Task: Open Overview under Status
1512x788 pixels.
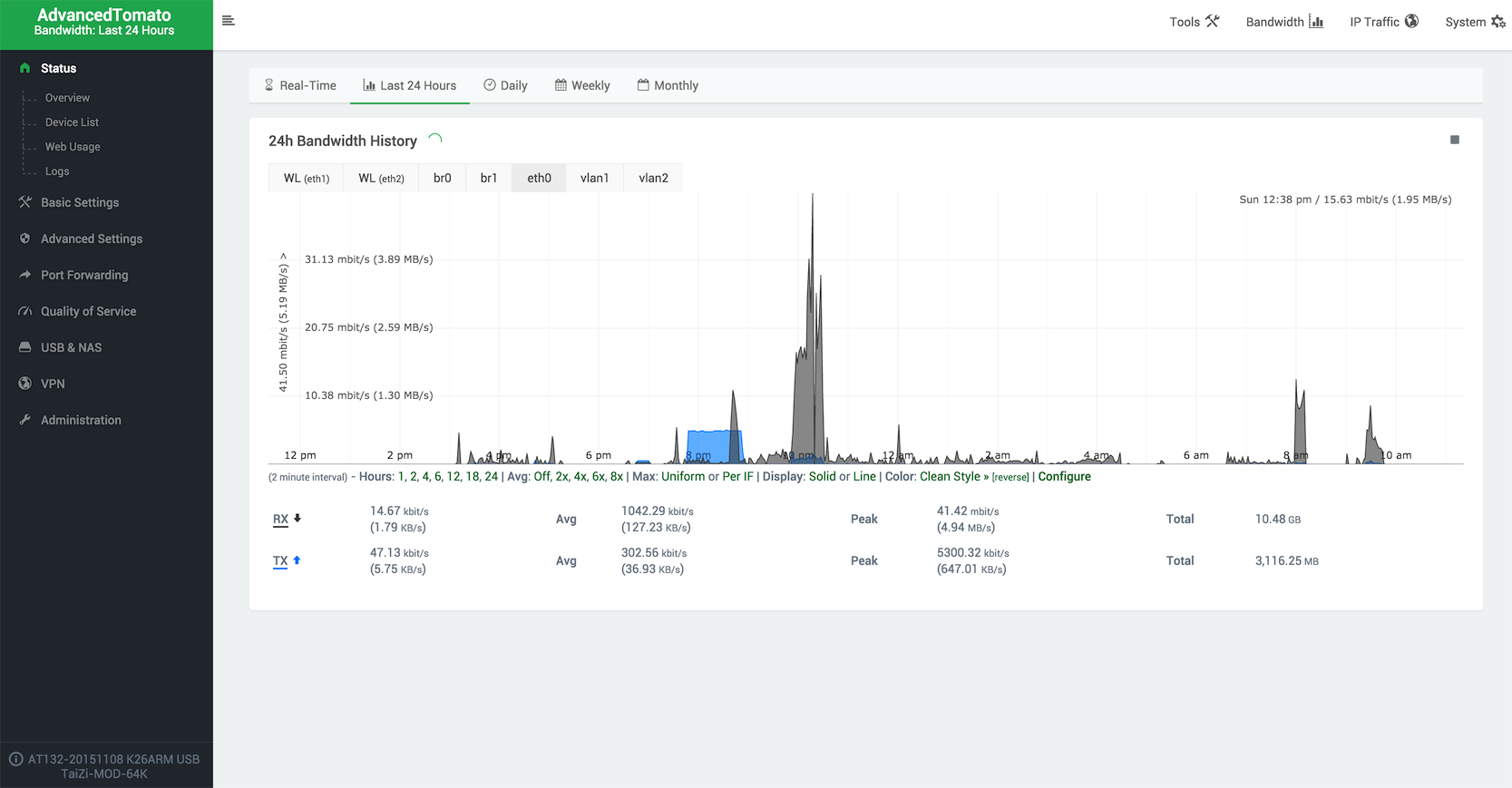Action: click(67, 98)
